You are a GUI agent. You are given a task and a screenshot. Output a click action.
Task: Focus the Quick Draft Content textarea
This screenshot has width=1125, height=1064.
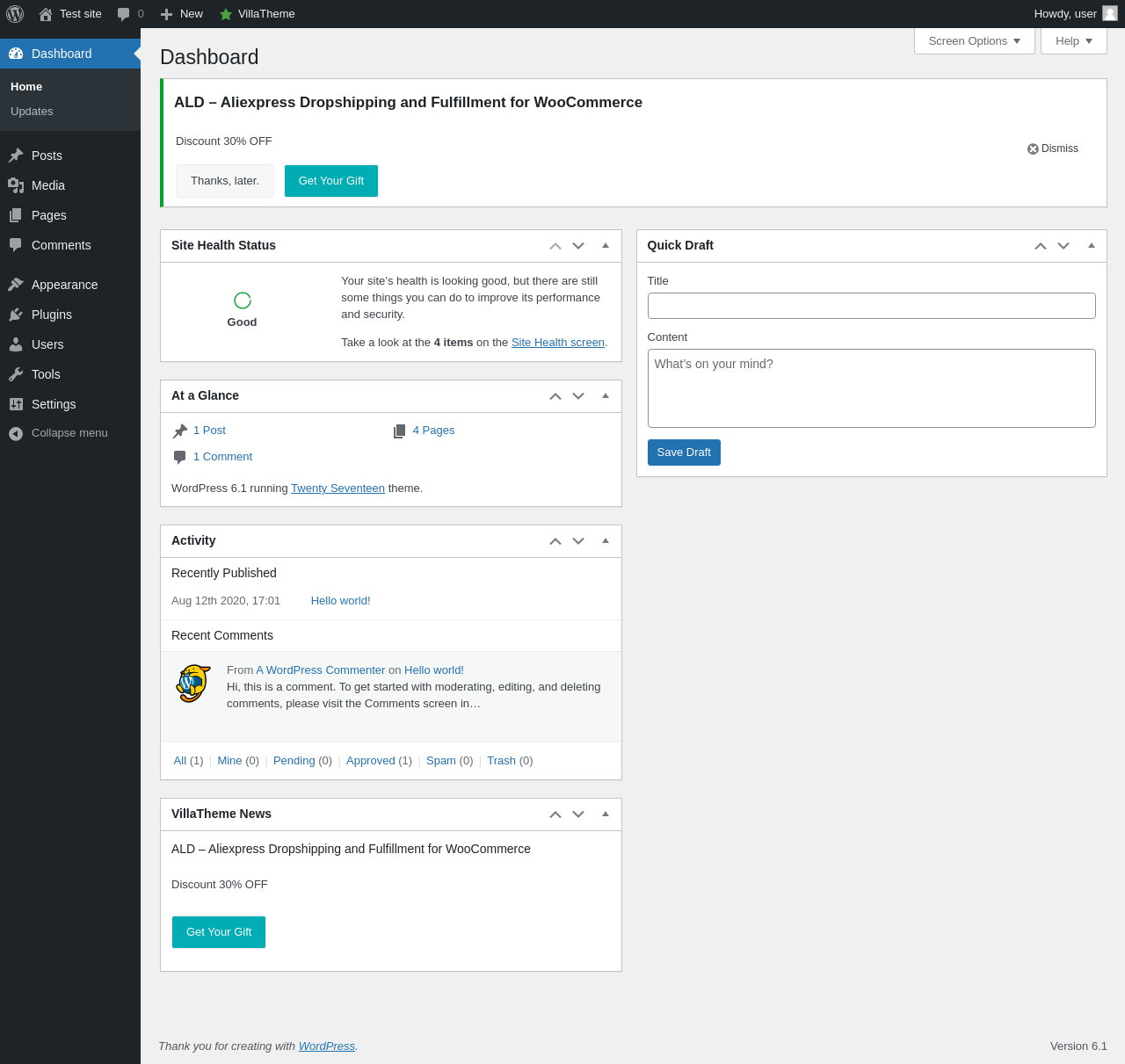point(872,388)
